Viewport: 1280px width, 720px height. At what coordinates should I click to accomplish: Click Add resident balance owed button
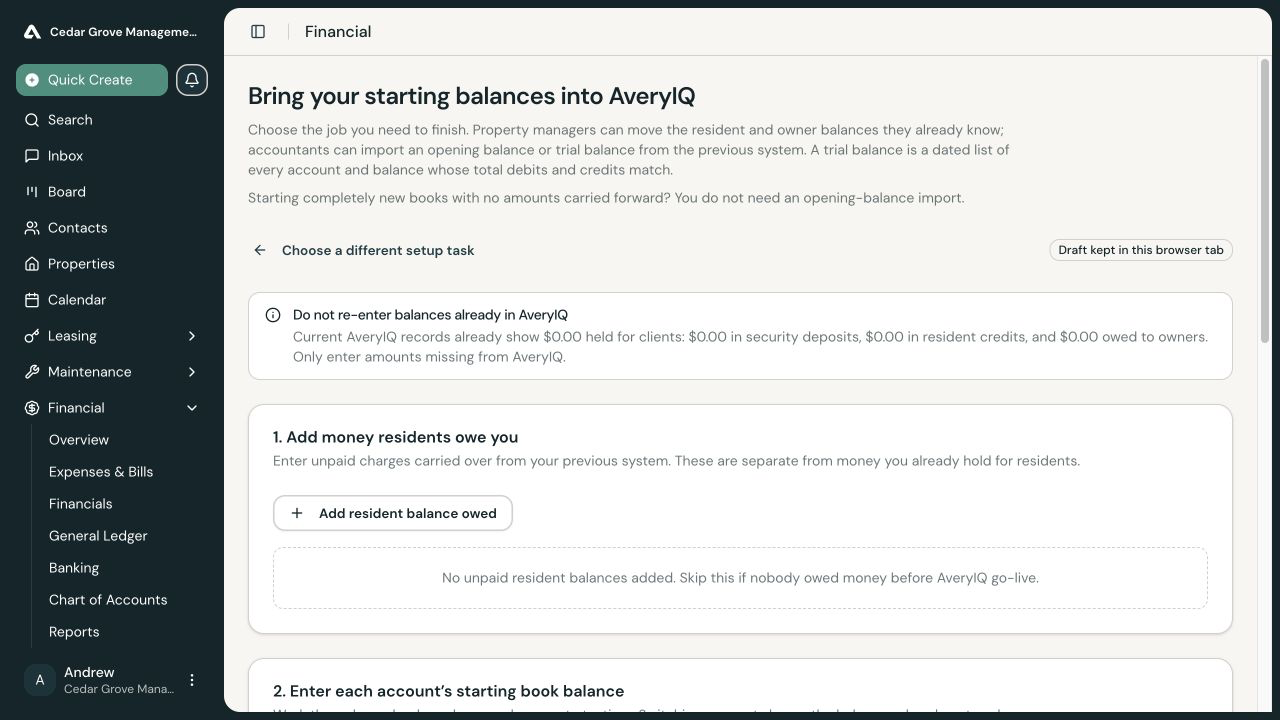click(393, 513)
